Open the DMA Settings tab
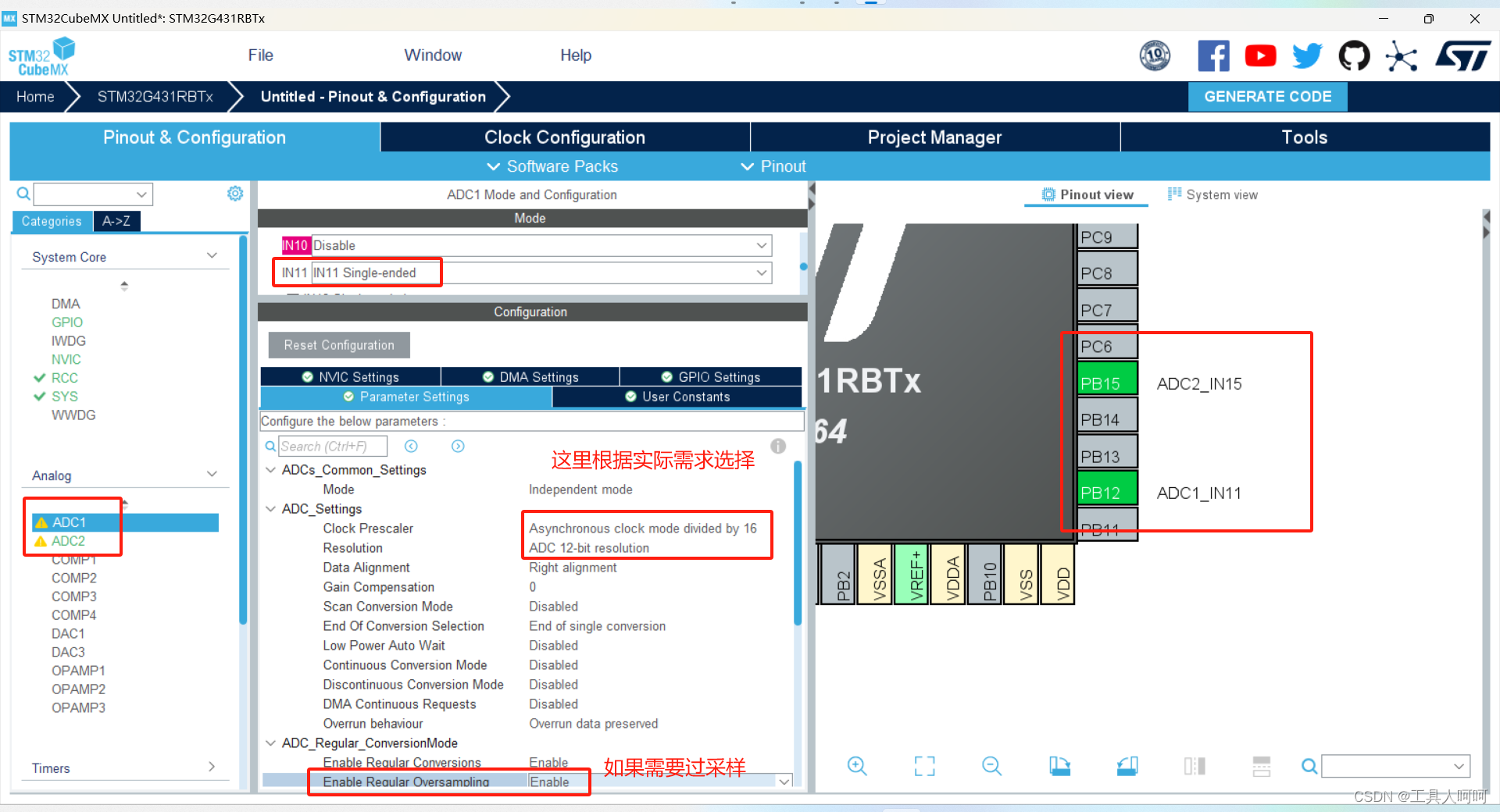1500x812 pixels. (530, 377)
